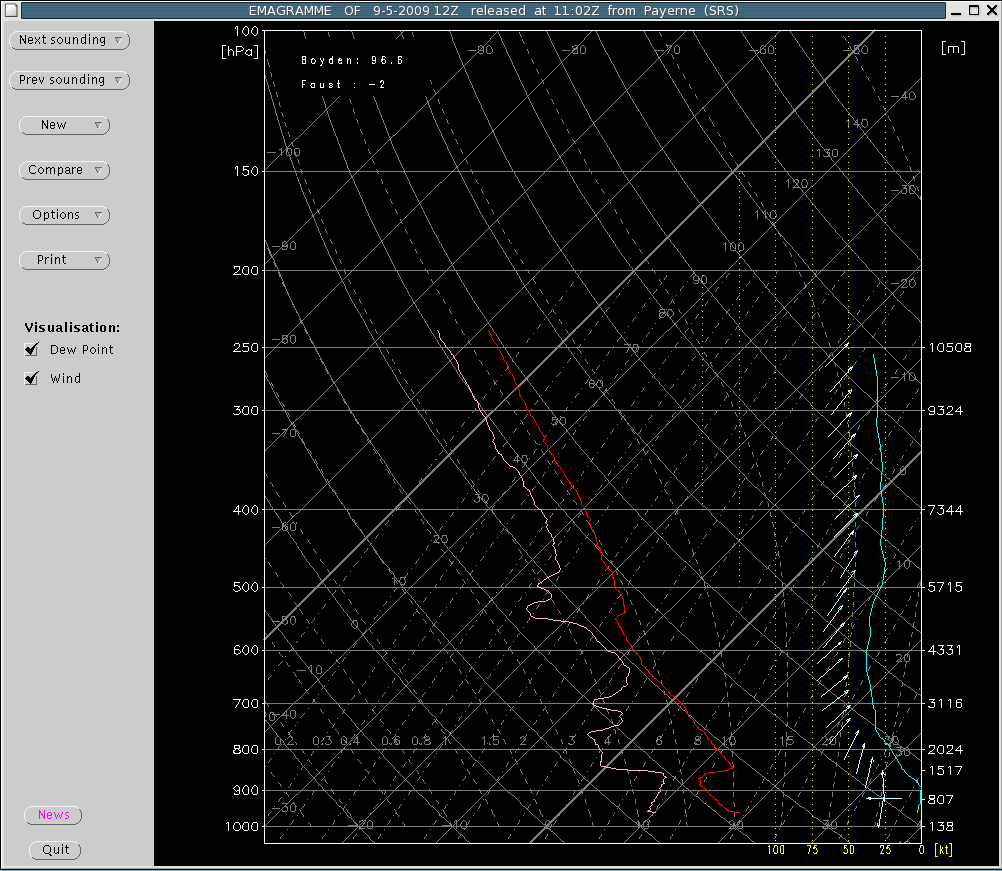Click the 1517 altitude label

[945, 771]
